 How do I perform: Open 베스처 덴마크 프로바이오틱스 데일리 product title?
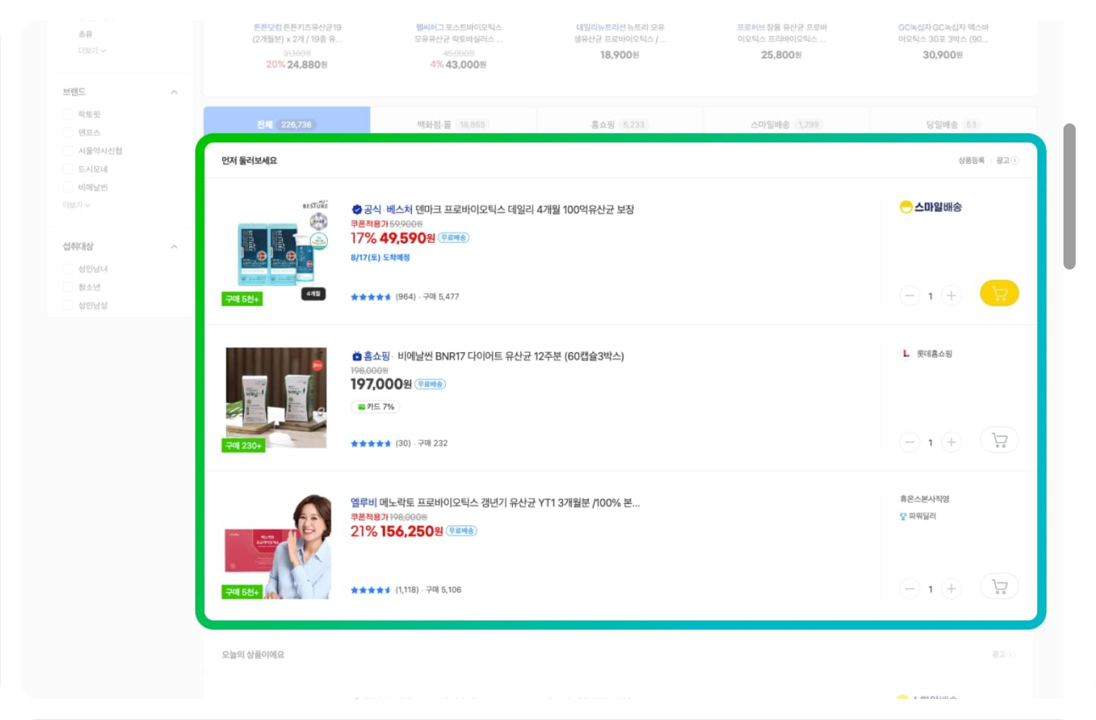pyautogui.click(x=524, y=210)
